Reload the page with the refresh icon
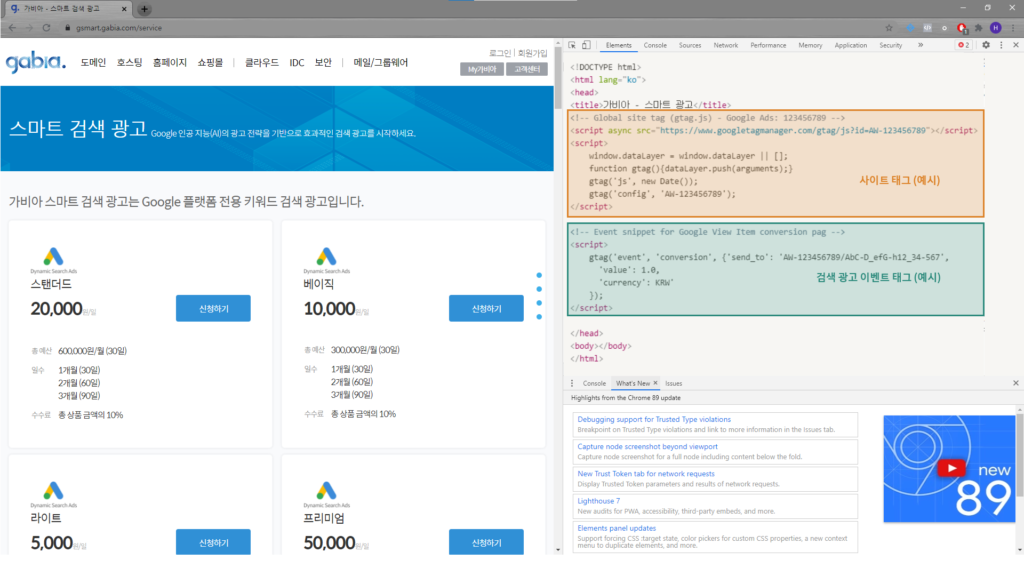This screenshot has height=576, width=1024. [46, 28]
